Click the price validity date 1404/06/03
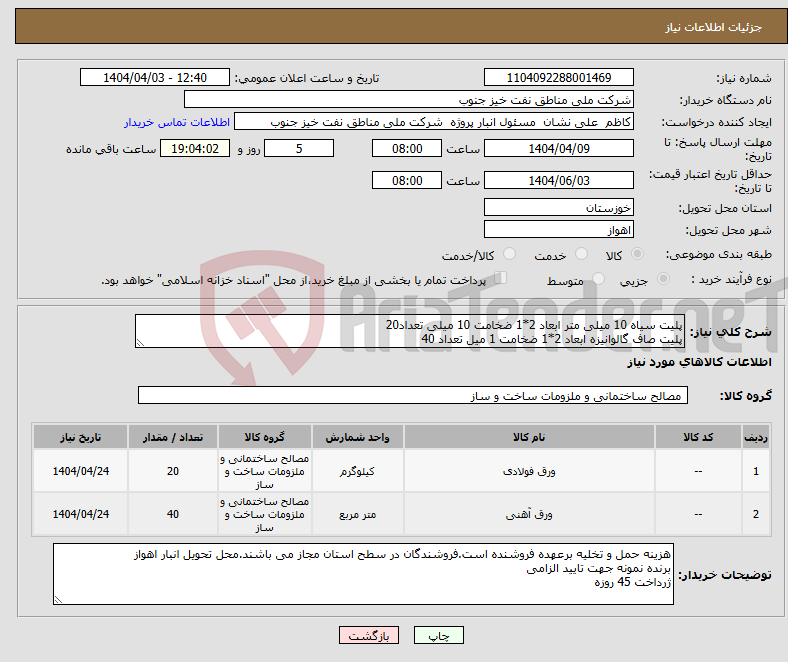The height and width of the screenshot is (662, 788). point(558,180)
